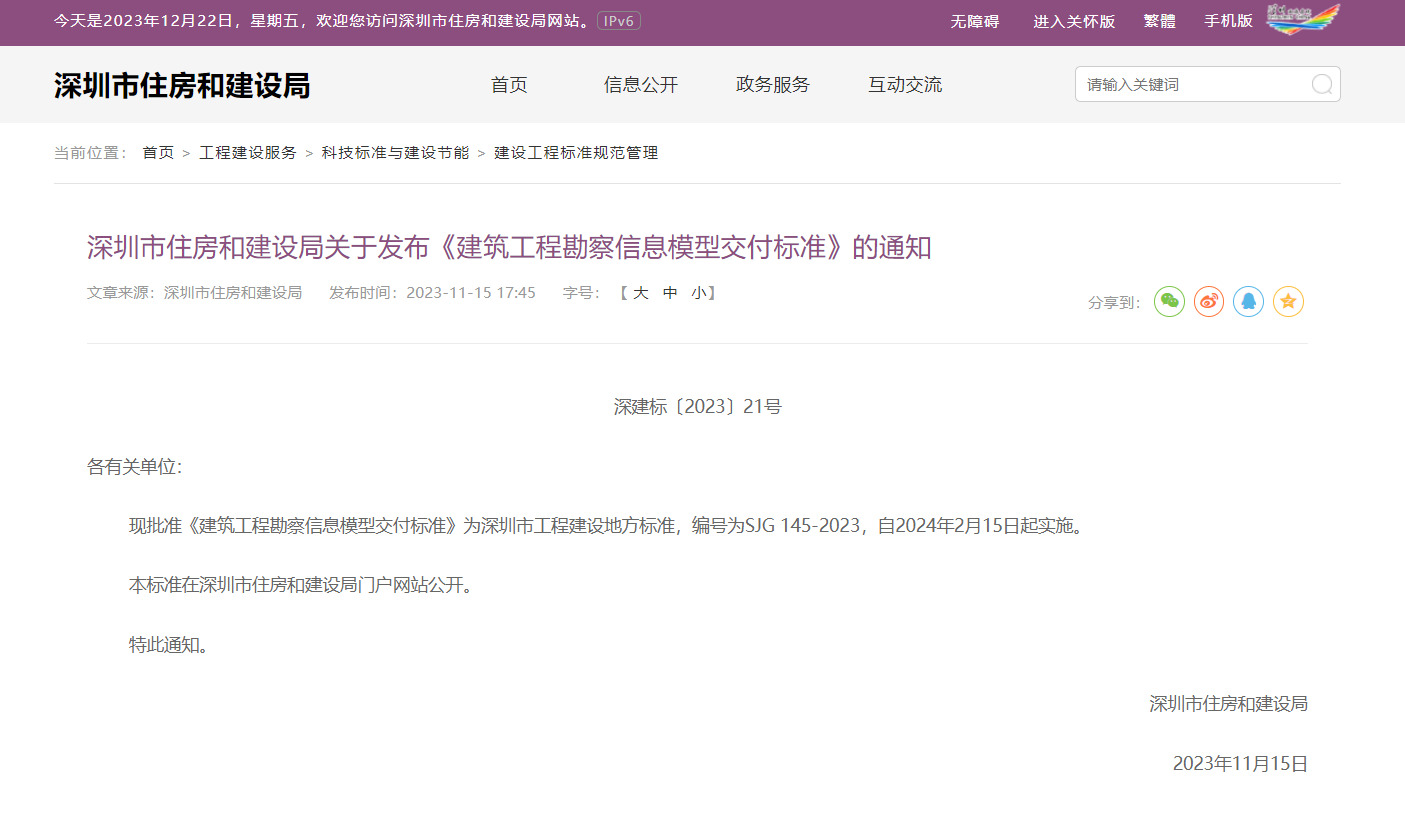Click the IPv6 badge
This screenshot has width=1405, height=818.
[x=619, y=21]
